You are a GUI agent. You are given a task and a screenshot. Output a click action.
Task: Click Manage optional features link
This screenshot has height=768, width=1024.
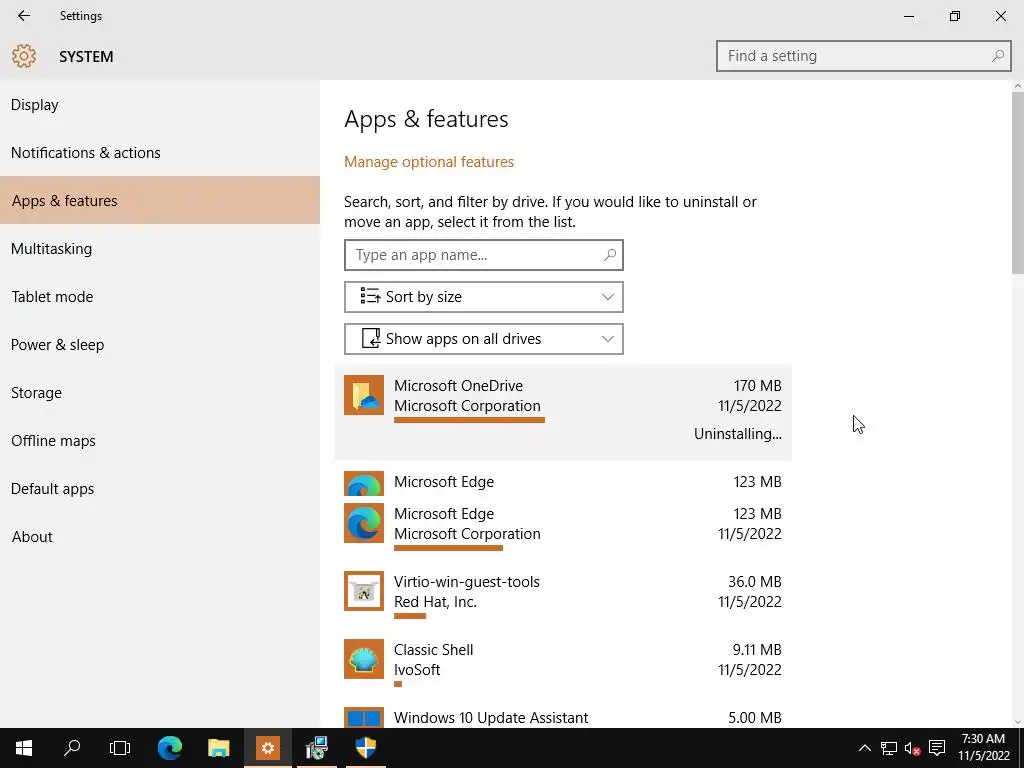pos(429,162)
